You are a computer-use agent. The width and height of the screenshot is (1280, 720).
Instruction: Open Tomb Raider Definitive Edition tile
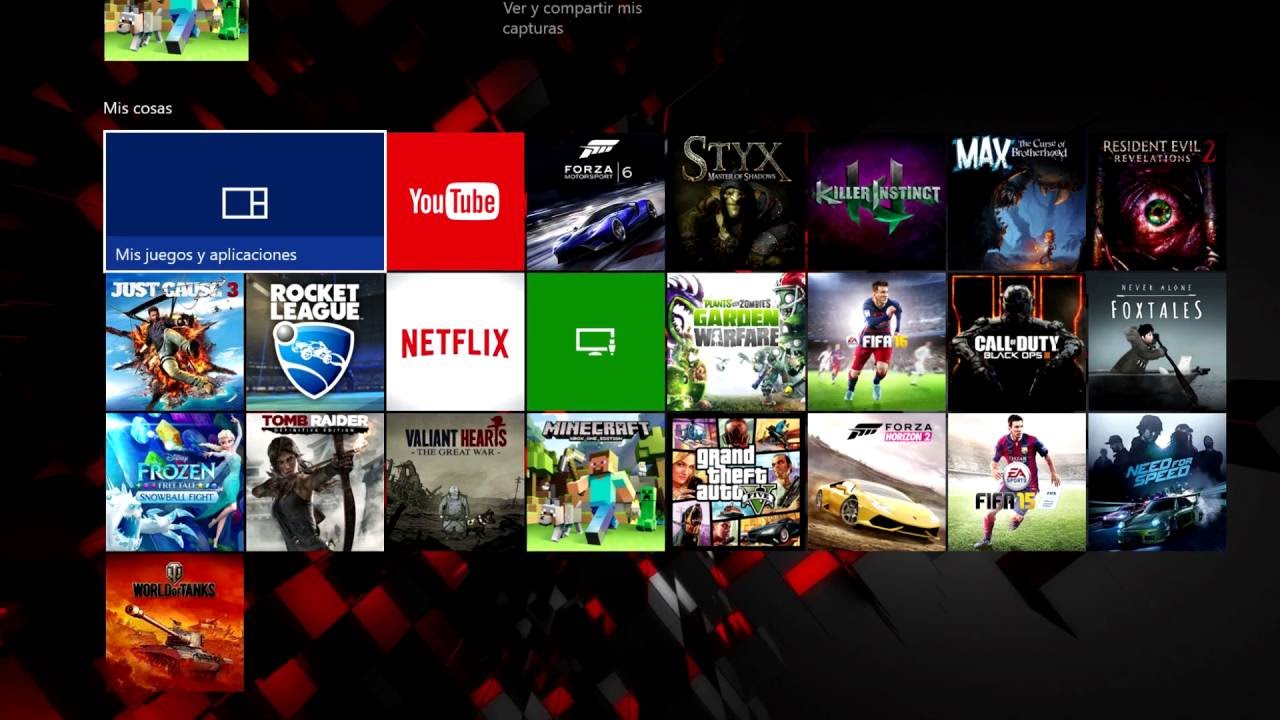tap(315, 482)
